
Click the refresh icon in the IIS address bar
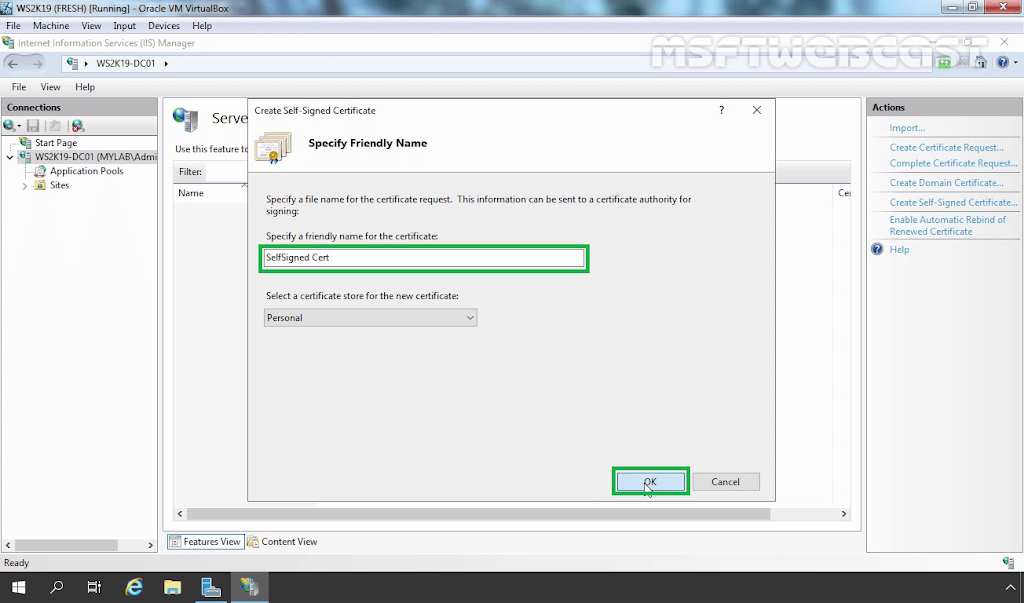[944, 63]
